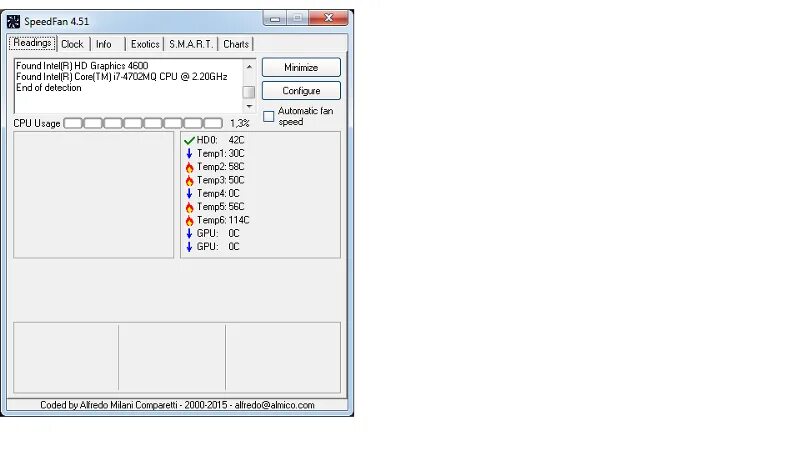Click the flame icon next to Temp2
This screenshot has width=800, height=450.
(x=189, y=167)
